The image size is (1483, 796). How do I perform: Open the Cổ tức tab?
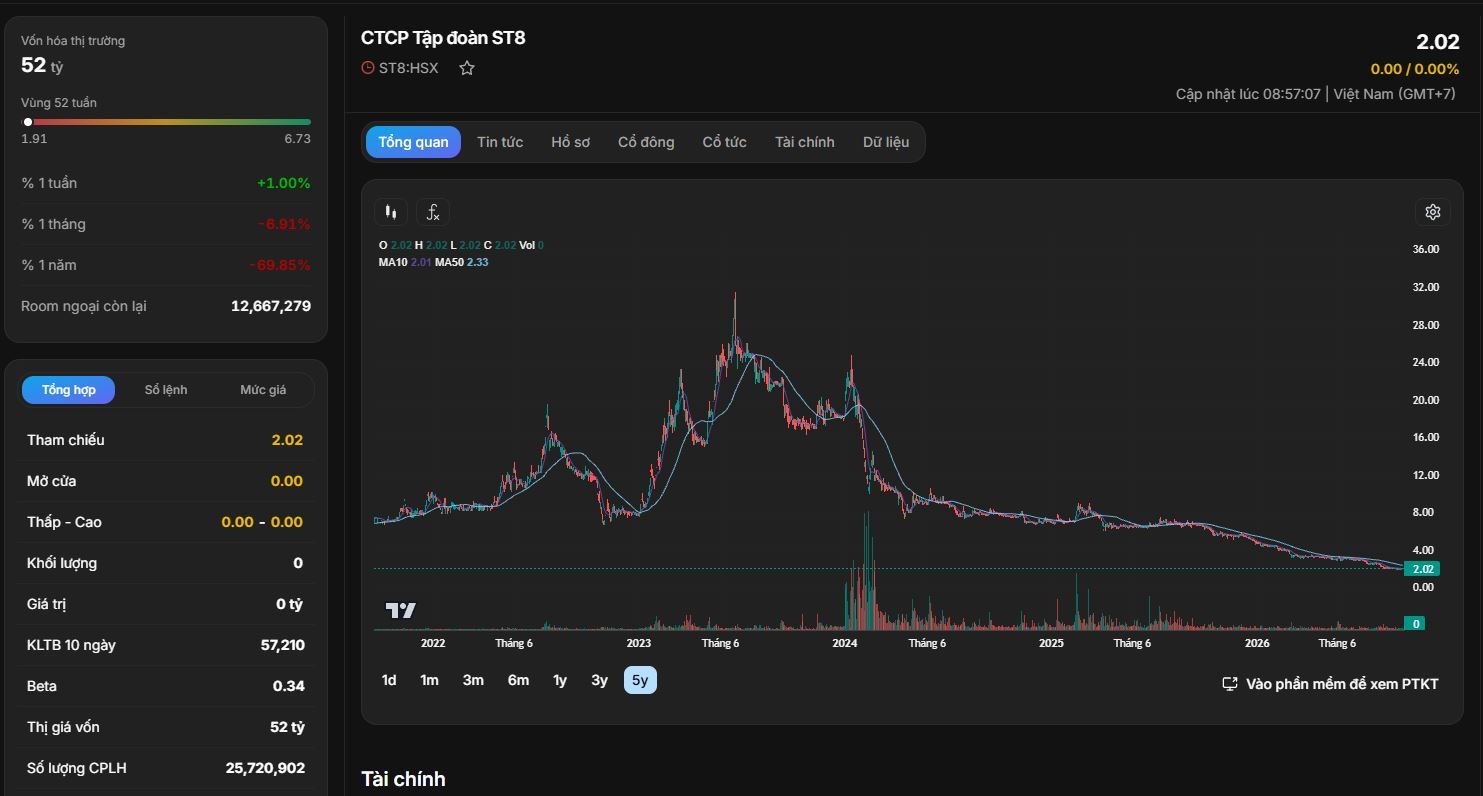(x=724, y=142)
